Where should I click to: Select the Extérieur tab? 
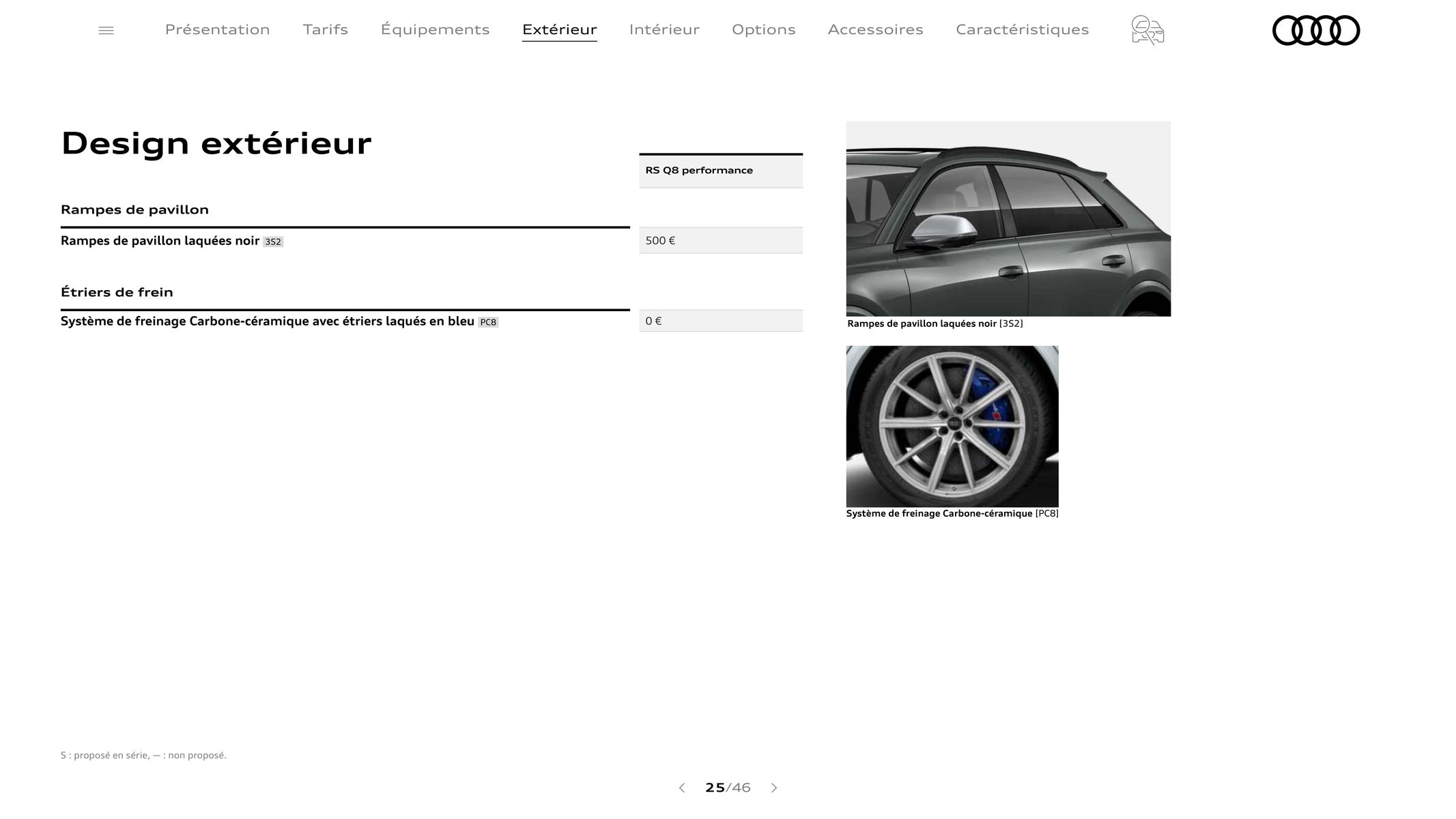560,30
